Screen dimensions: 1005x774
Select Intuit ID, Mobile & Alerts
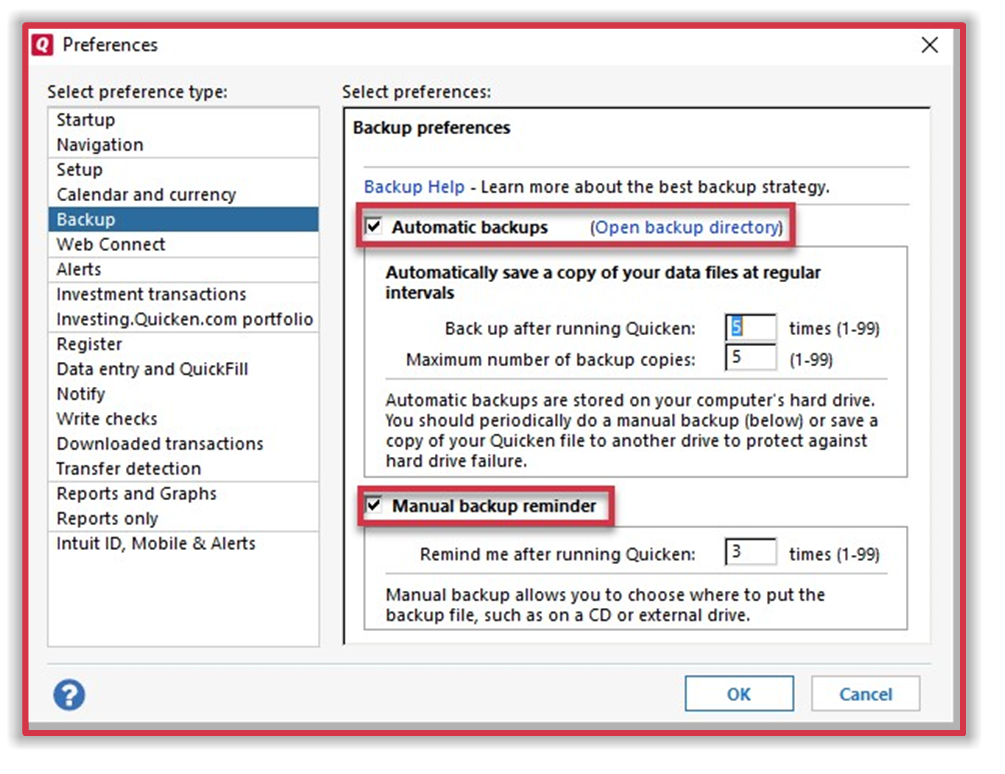click(x=156, y=544)
